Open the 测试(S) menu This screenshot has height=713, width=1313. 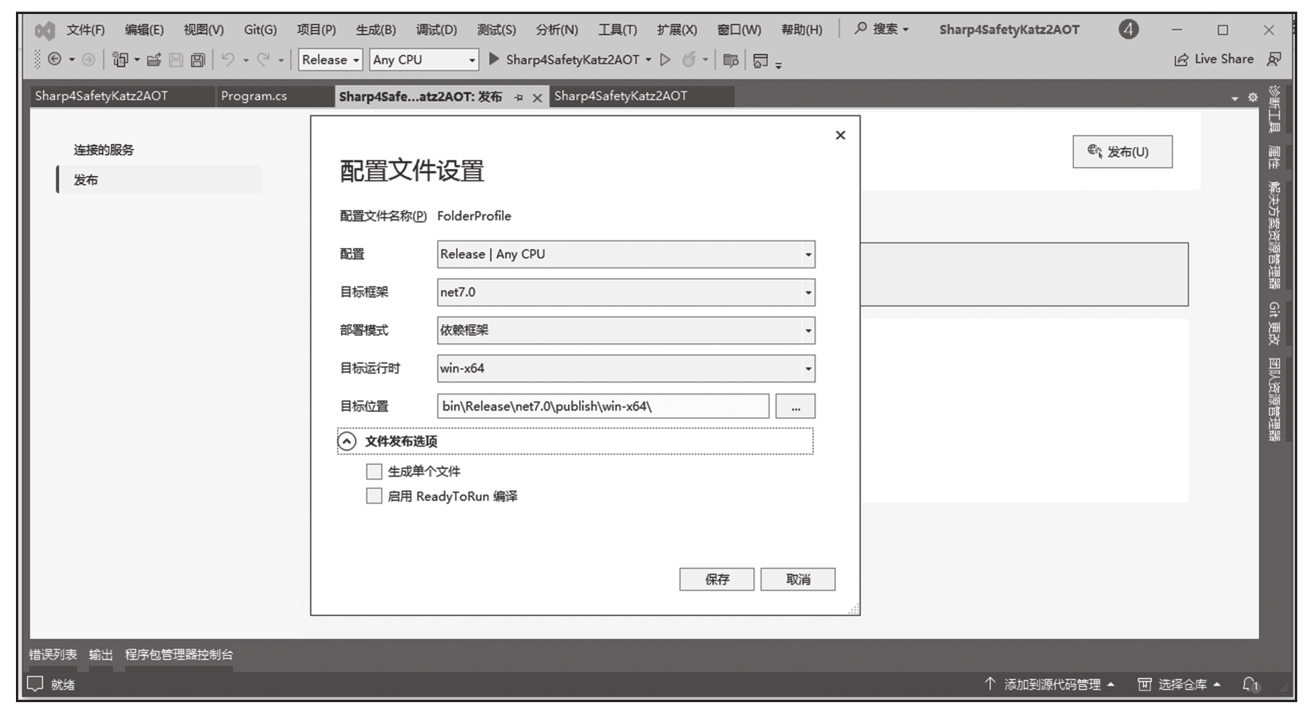tap(496, 30)
